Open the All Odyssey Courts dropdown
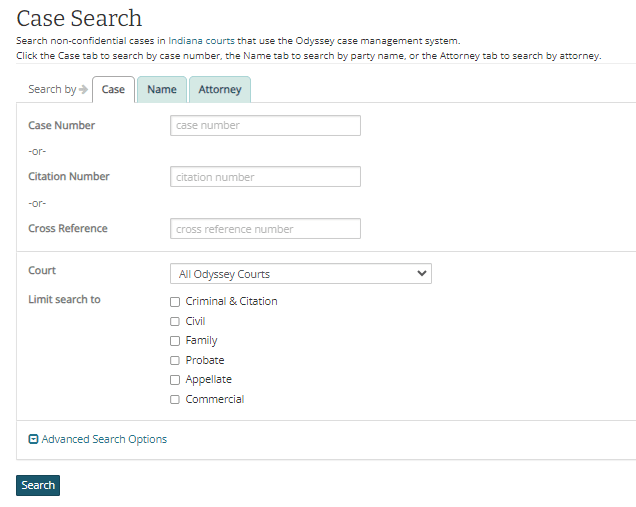 click(300, 274)
